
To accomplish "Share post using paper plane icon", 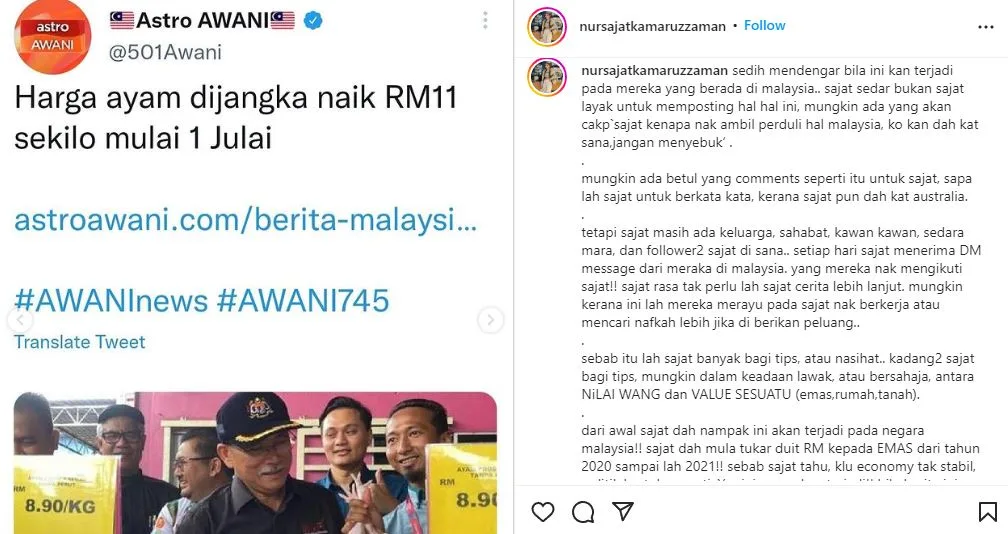I will 622,511.
